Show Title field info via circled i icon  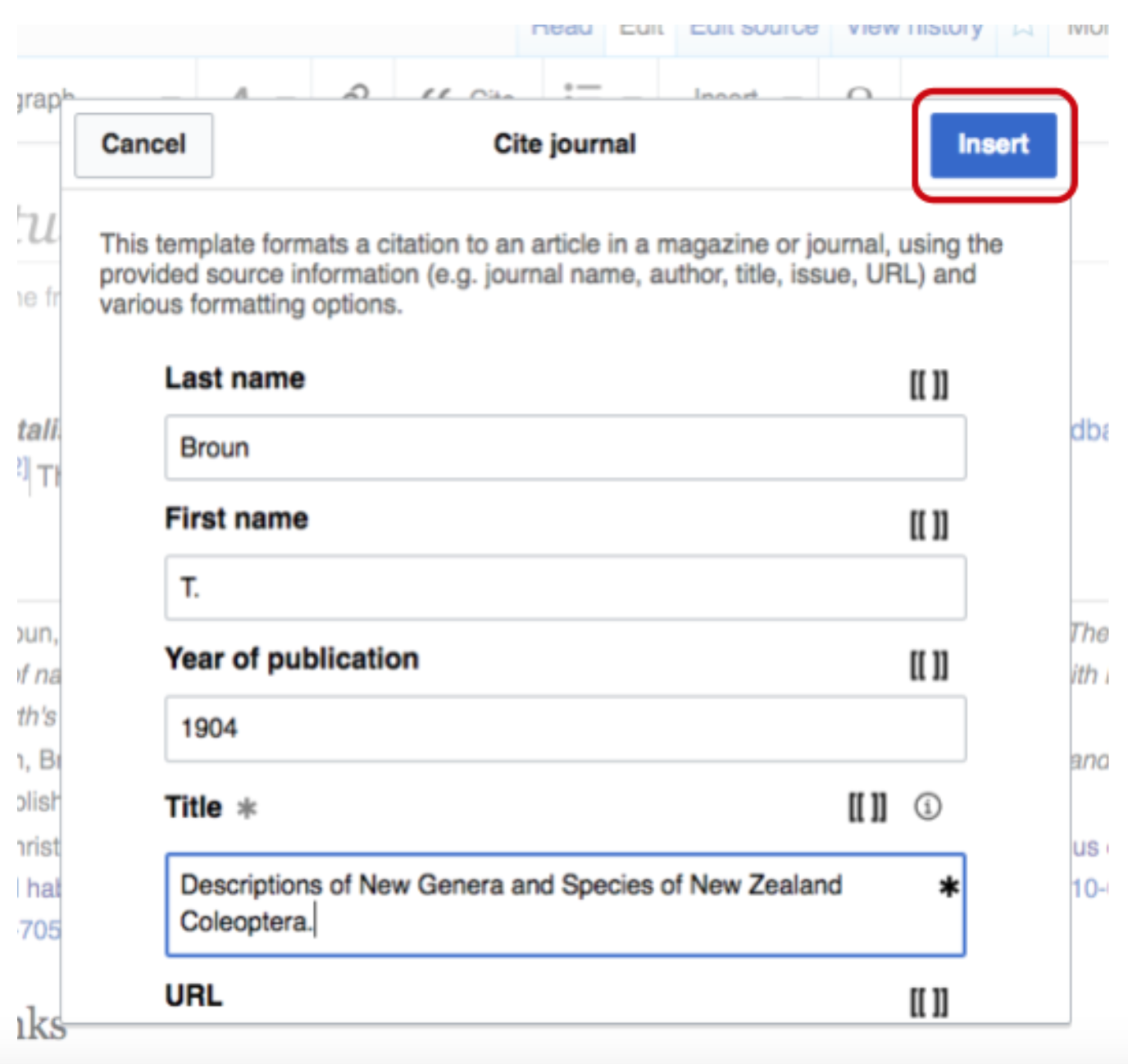[927, 807]
